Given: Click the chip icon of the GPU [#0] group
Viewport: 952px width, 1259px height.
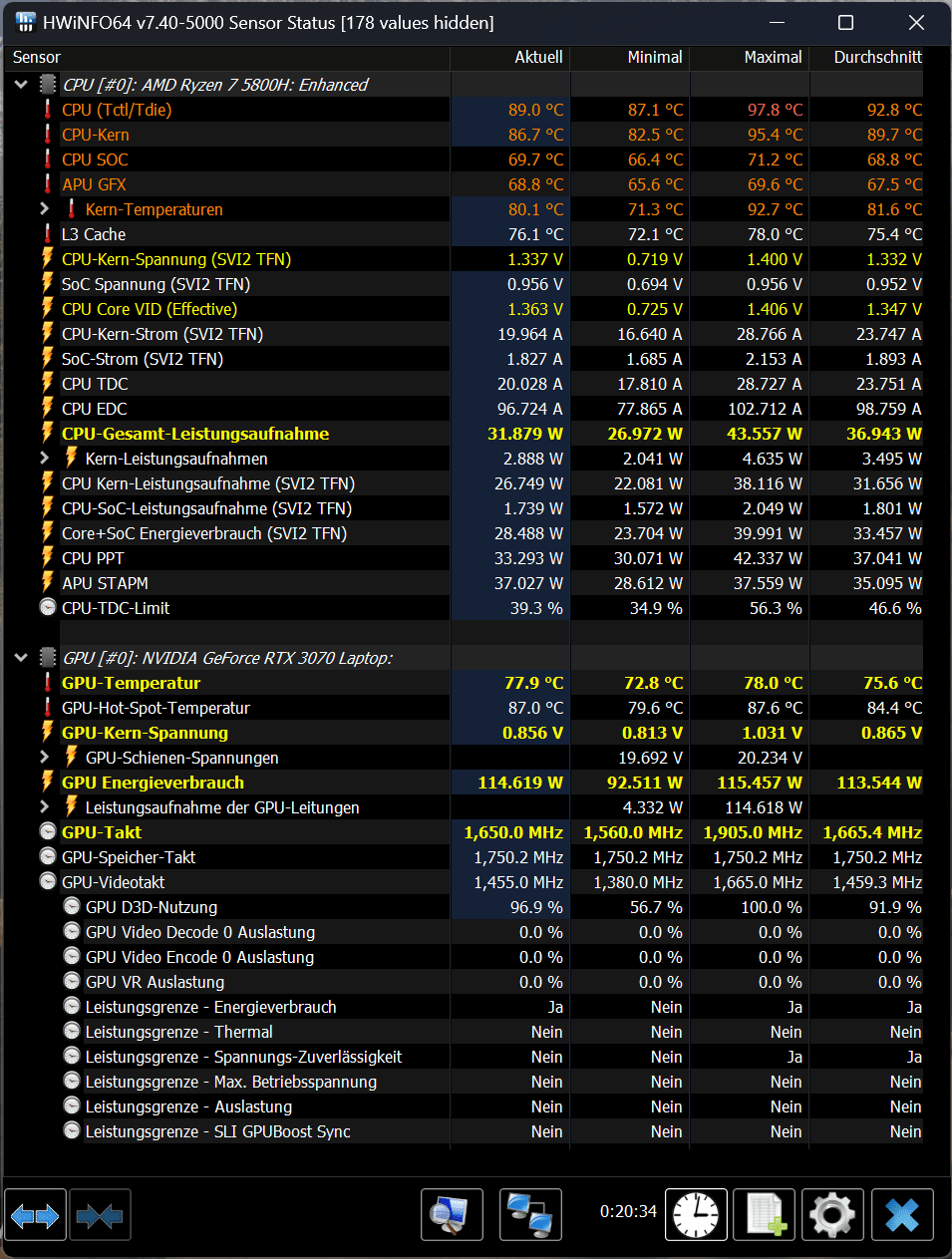Looking at the screenshot, I should (47, 658).
